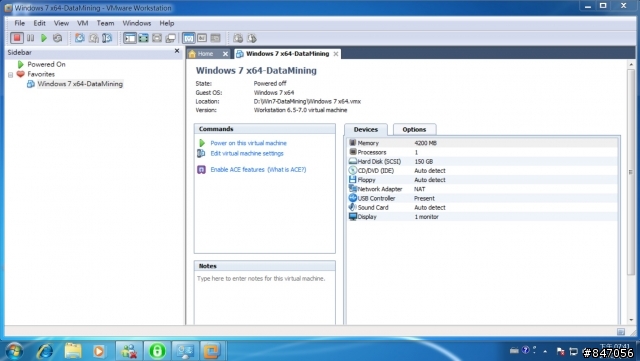The image size is (640, 361).
Task: Select the Hard Disk (SCSI) device row
Action: [482, 161]
